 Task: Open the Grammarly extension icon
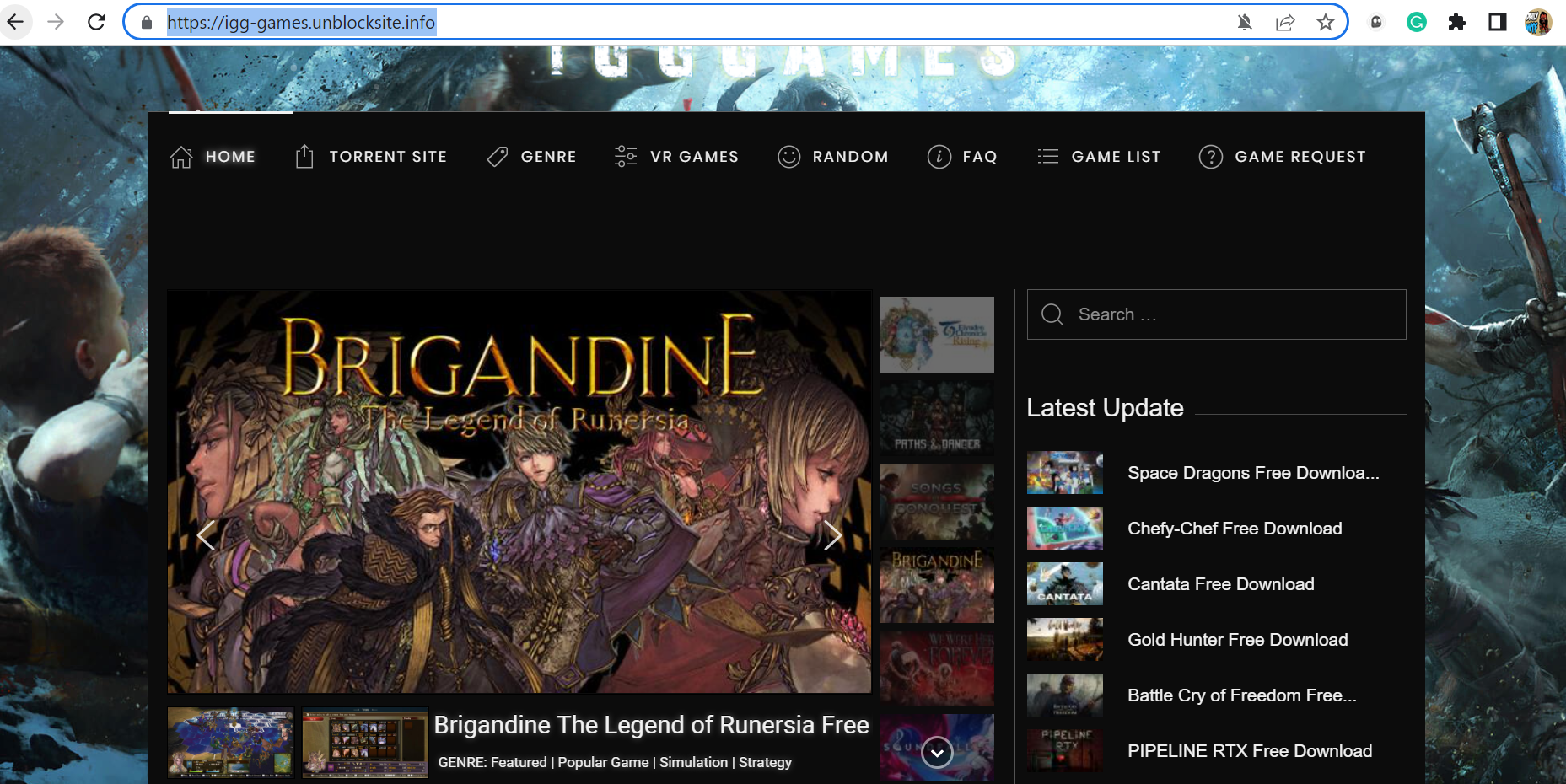(x=1416, y=22)
